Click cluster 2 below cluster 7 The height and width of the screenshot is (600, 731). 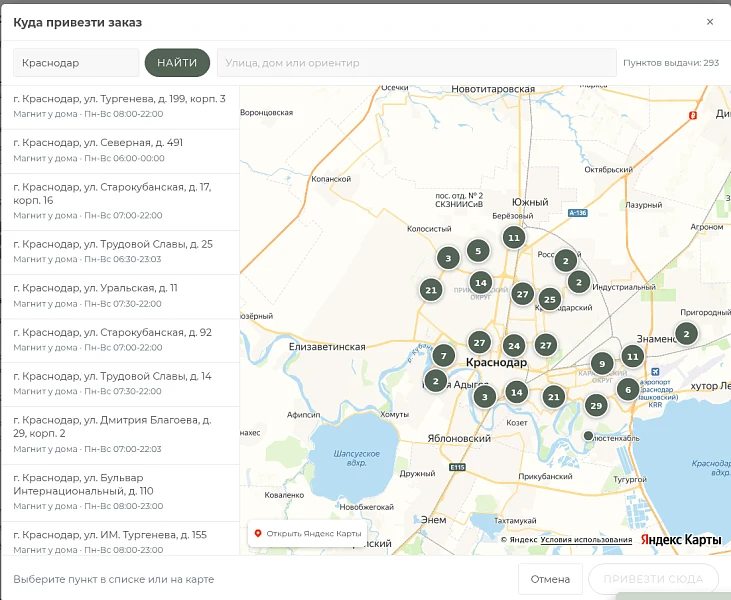(x=435, y=381)
